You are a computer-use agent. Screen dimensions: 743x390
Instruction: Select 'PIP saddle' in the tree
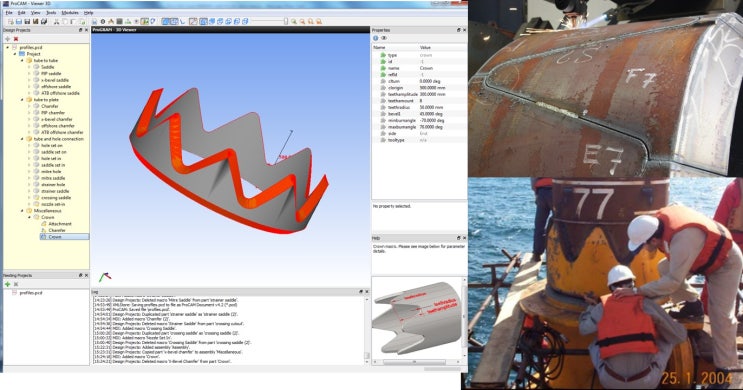coord(51,73)
